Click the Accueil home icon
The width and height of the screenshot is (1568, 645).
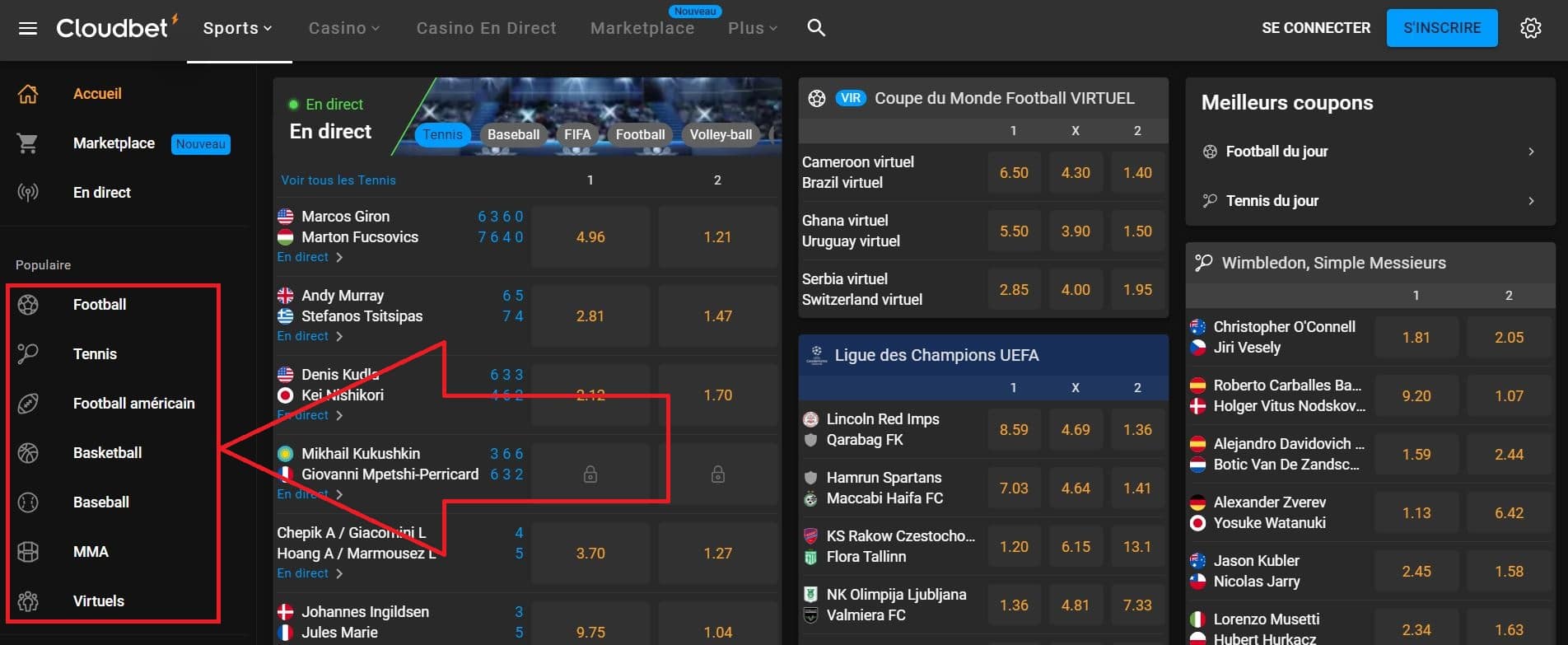tap(28, 94)
